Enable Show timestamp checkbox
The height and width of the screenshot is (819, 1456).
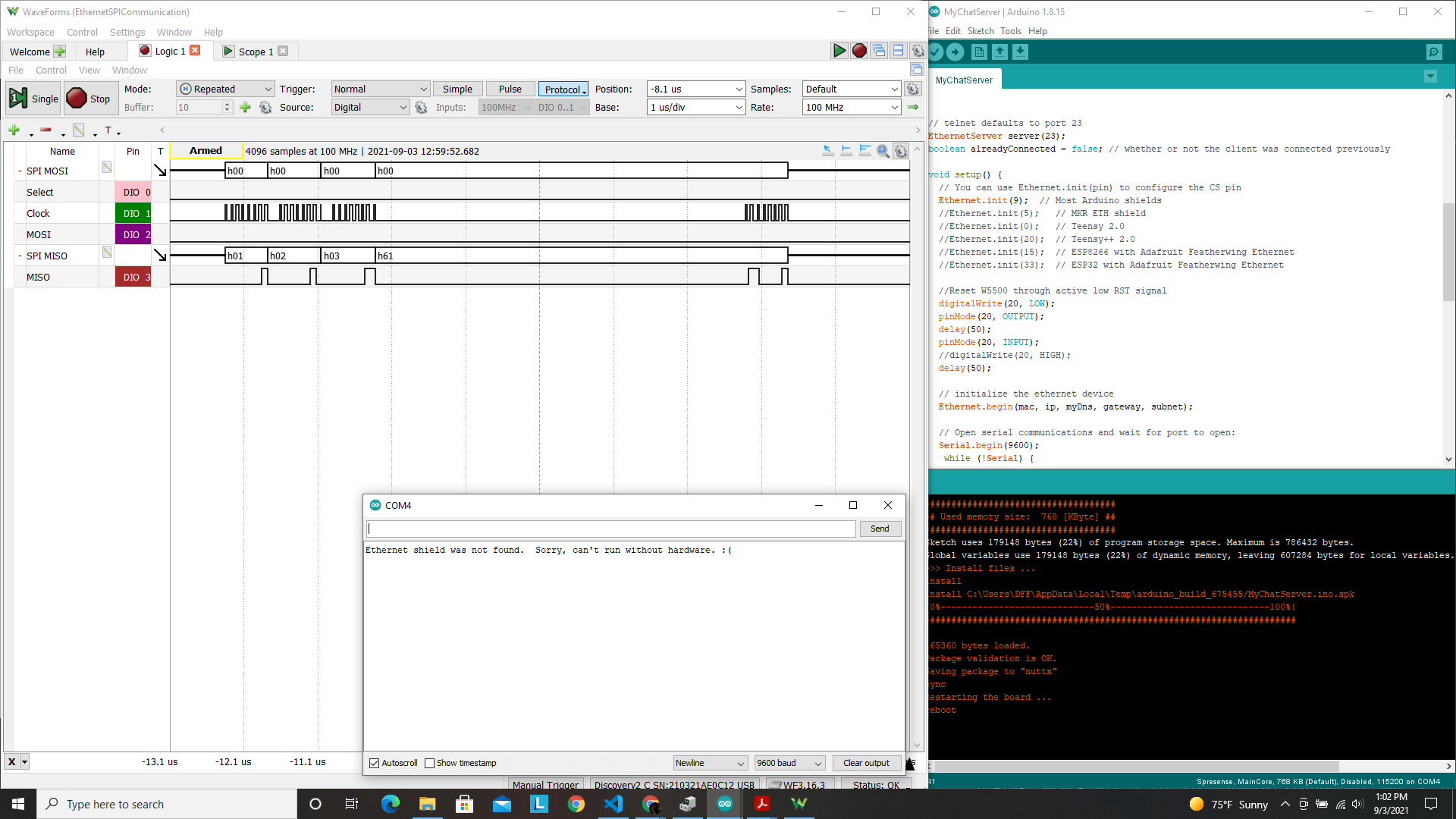pyautogui.click(x=430, y=763)
